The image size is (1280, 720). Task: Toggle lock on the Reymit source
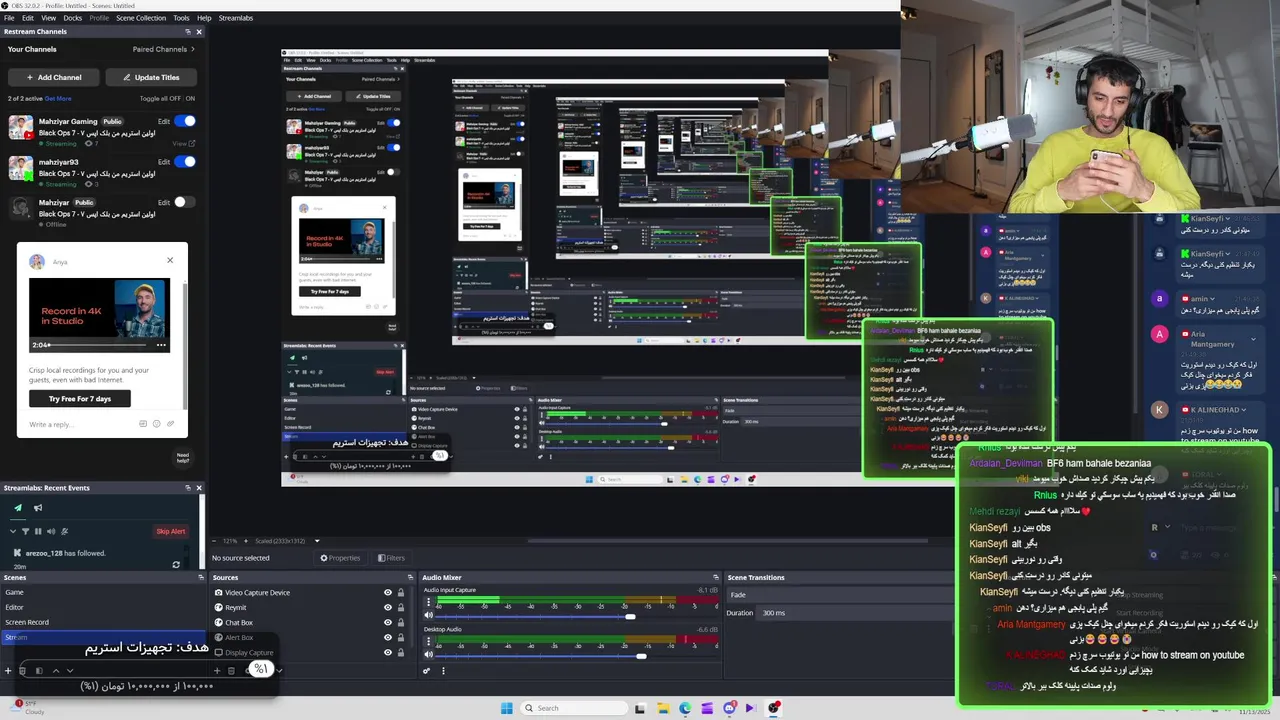(x=401, y=607)
